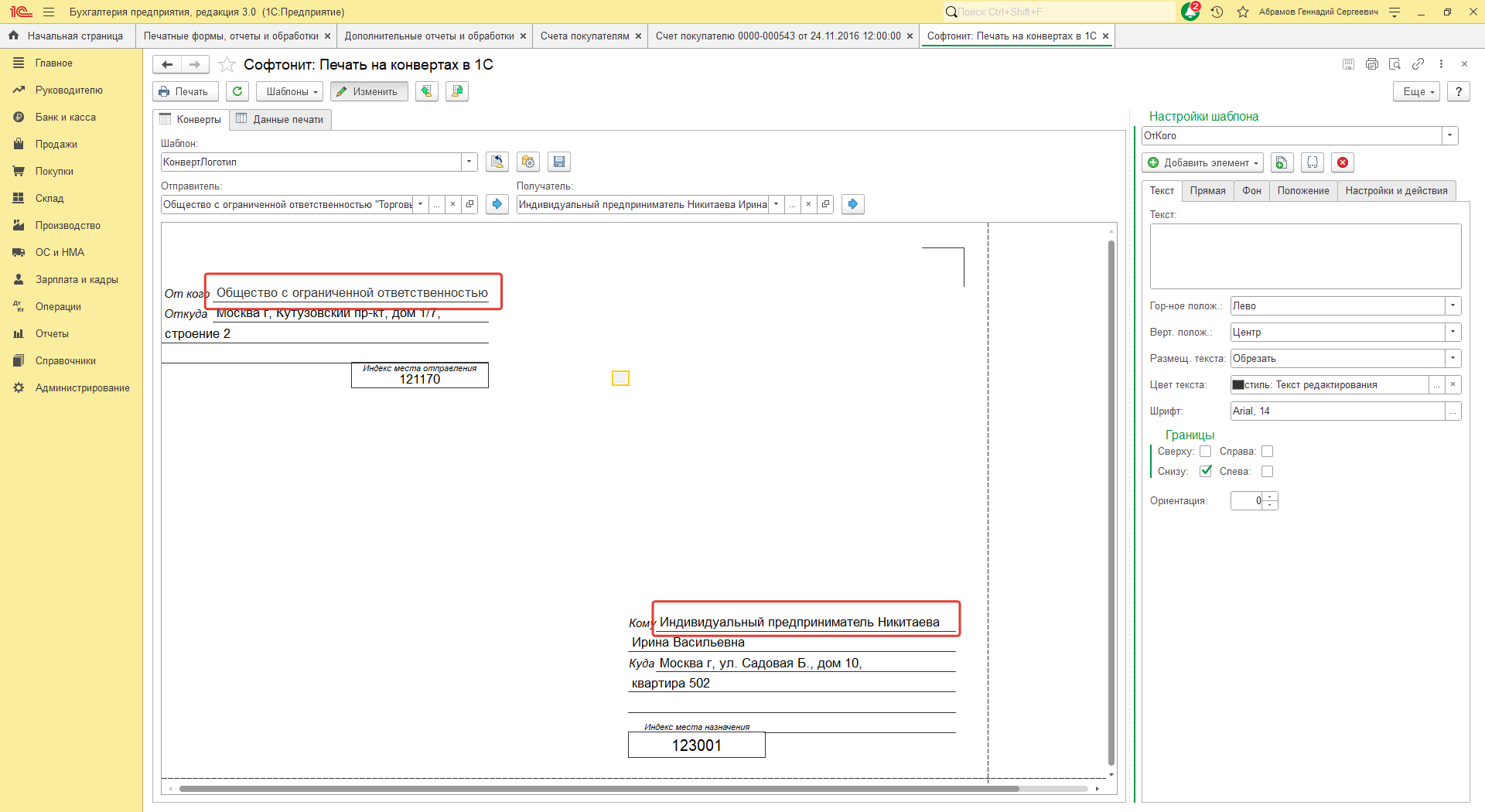Enable the Слева border checkbox
Screen dimensions: 1485x812
(1267, 472)
